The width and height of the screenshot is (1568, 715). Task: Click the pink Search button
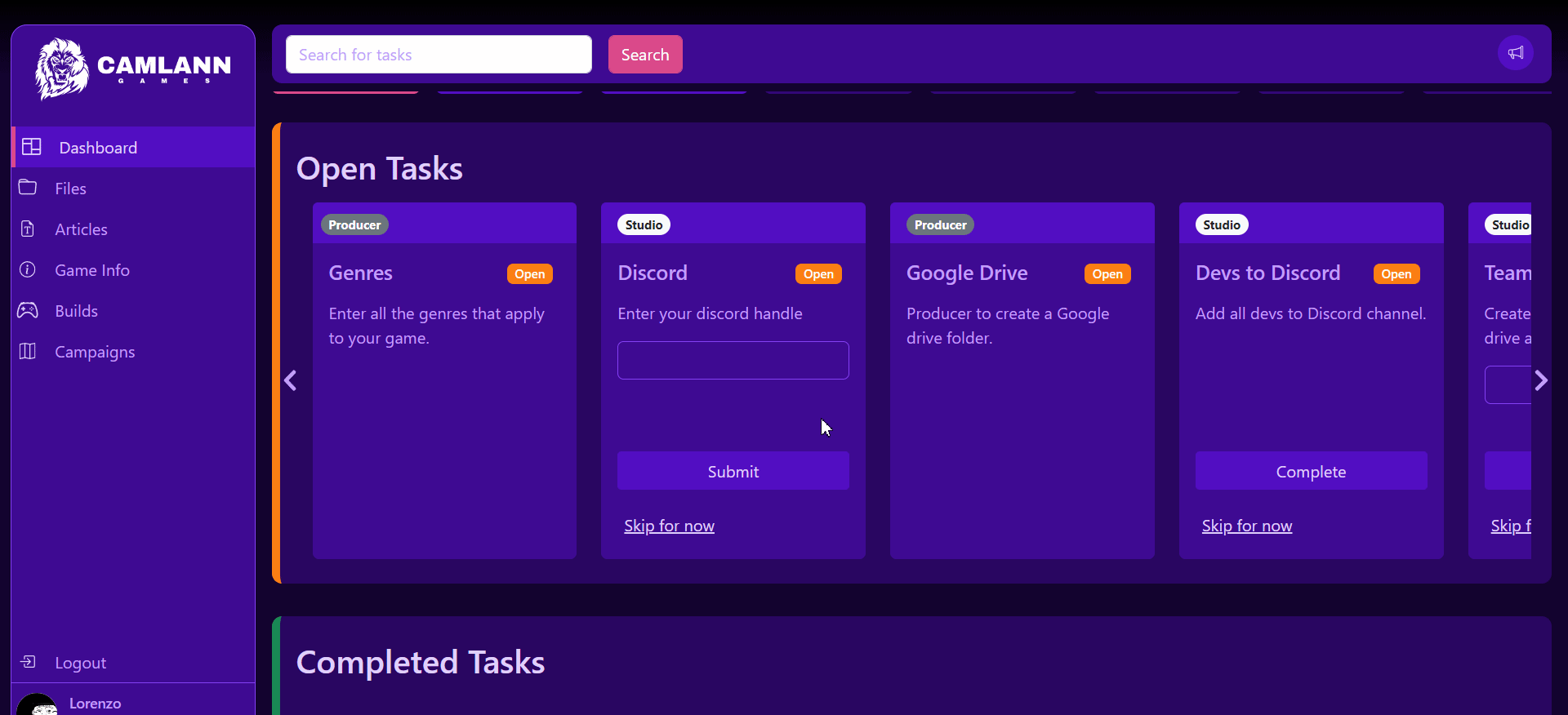[645, 55]
